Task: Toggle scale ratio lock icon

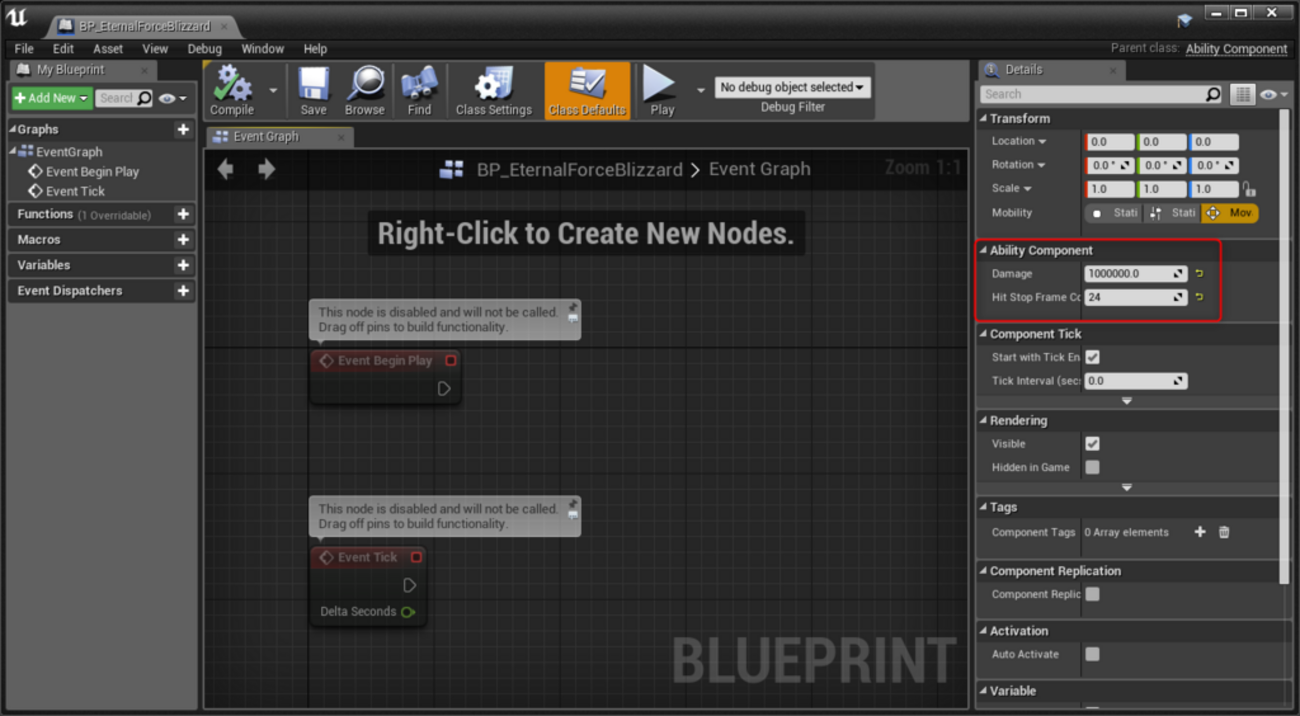Action: coord(1248,189)
